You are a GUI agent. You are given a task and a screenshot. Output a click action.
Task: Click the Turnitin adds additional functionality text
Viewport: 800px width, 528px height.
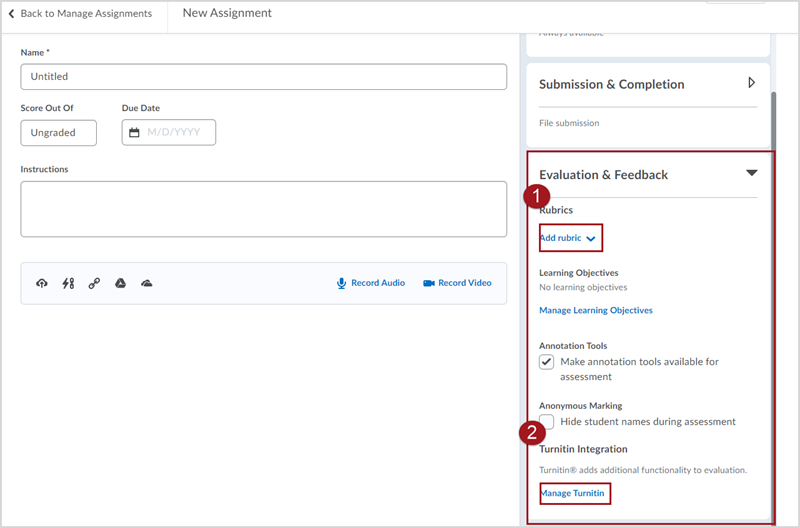[643, 470]
